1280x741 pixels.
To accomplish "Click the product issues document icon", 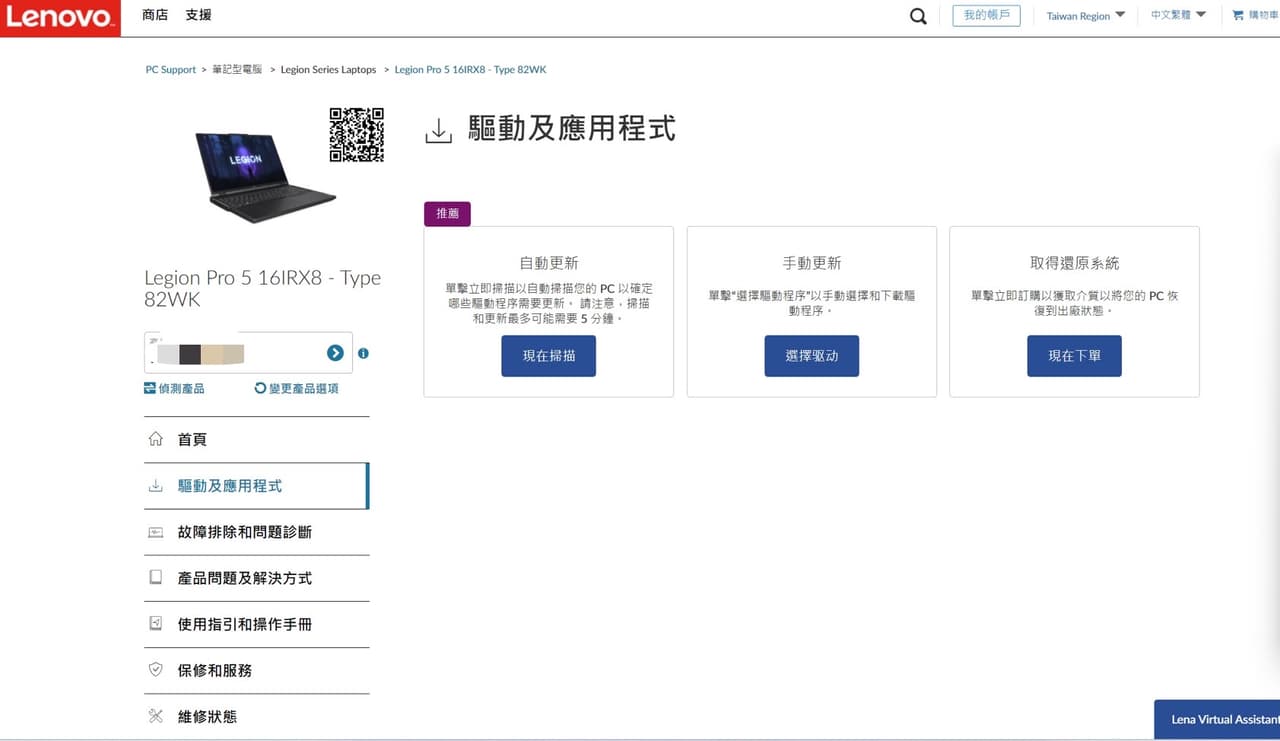I will (x=155, y=578).
